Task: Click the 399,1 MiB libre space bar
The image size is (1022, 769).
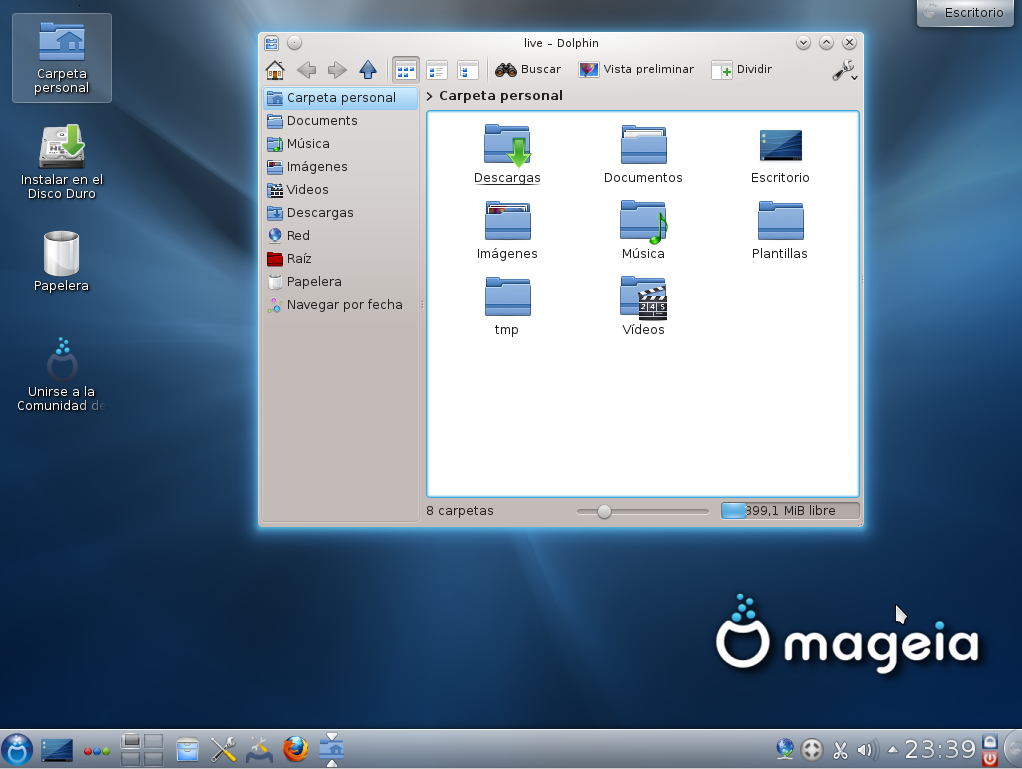Action: [x=790, y=511]
